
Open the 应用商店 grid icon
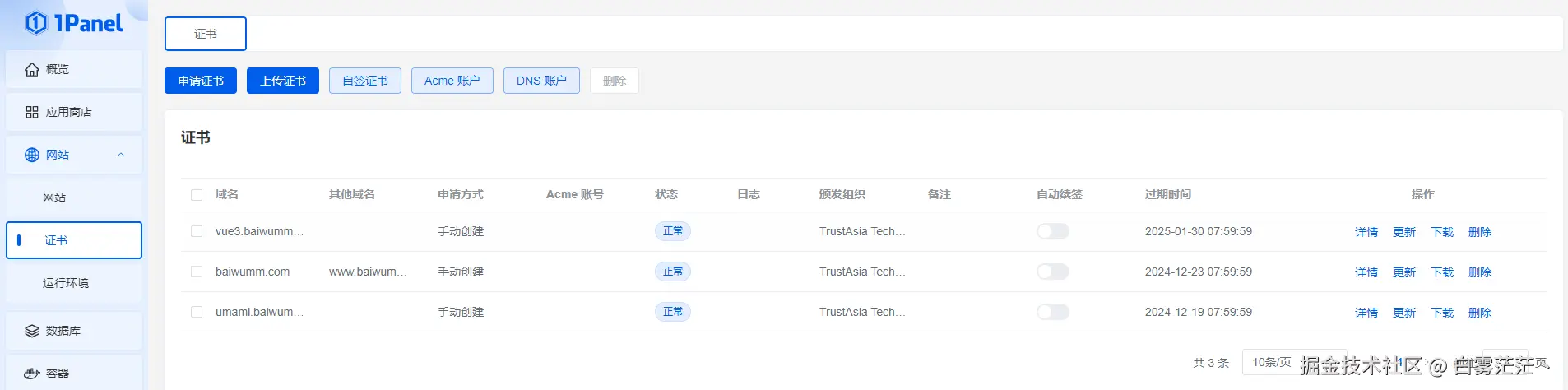click(32, 112)
